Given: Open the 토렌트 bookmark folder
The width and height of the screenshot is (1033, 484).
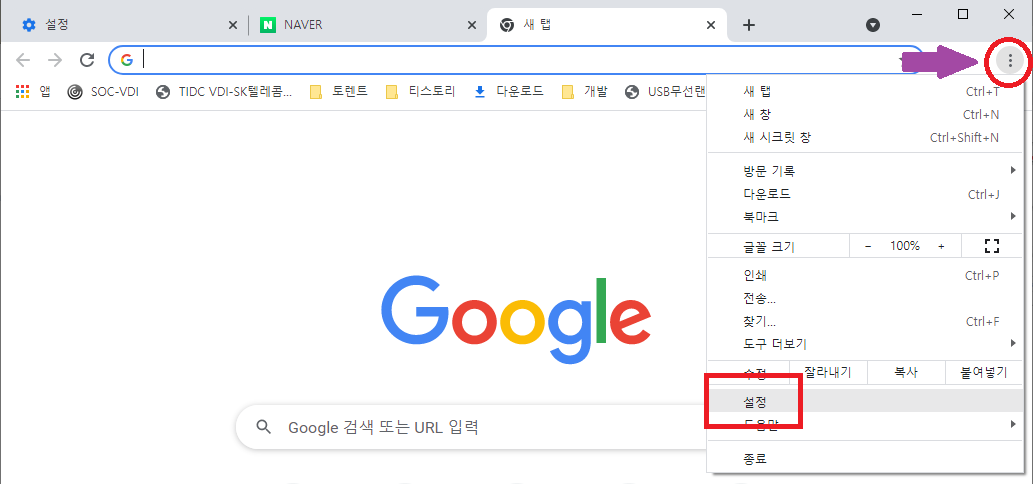Looking at the screenshot, I should tap(339, 92).
